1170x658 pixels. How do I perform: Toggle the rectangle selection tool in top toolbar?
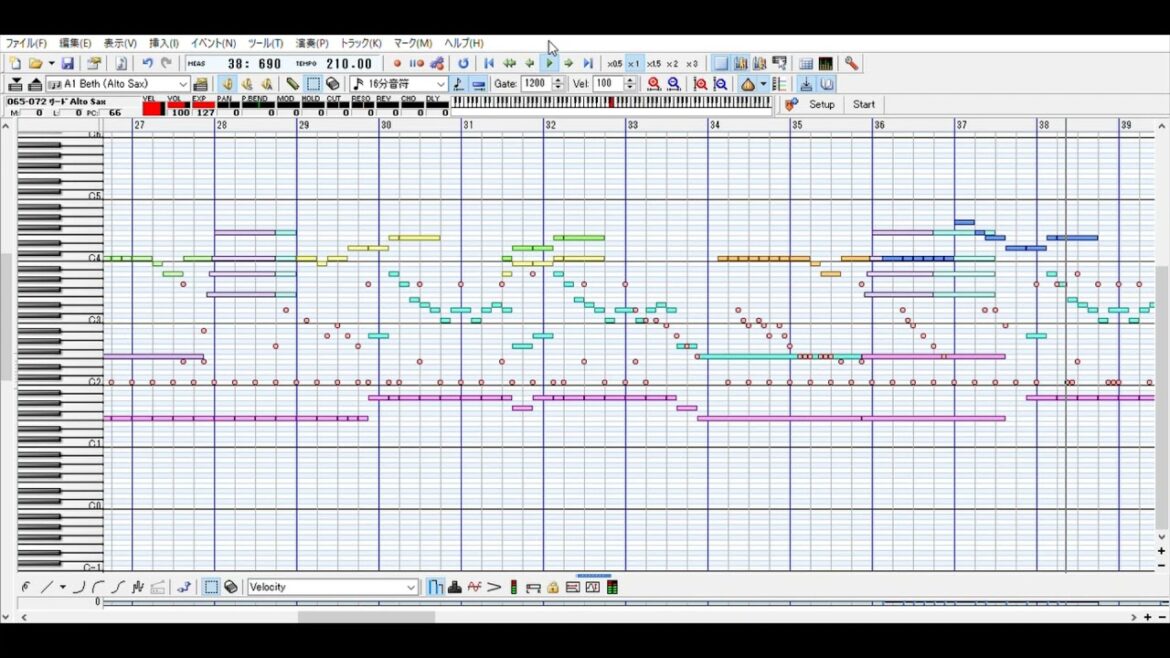coord(313,84)
